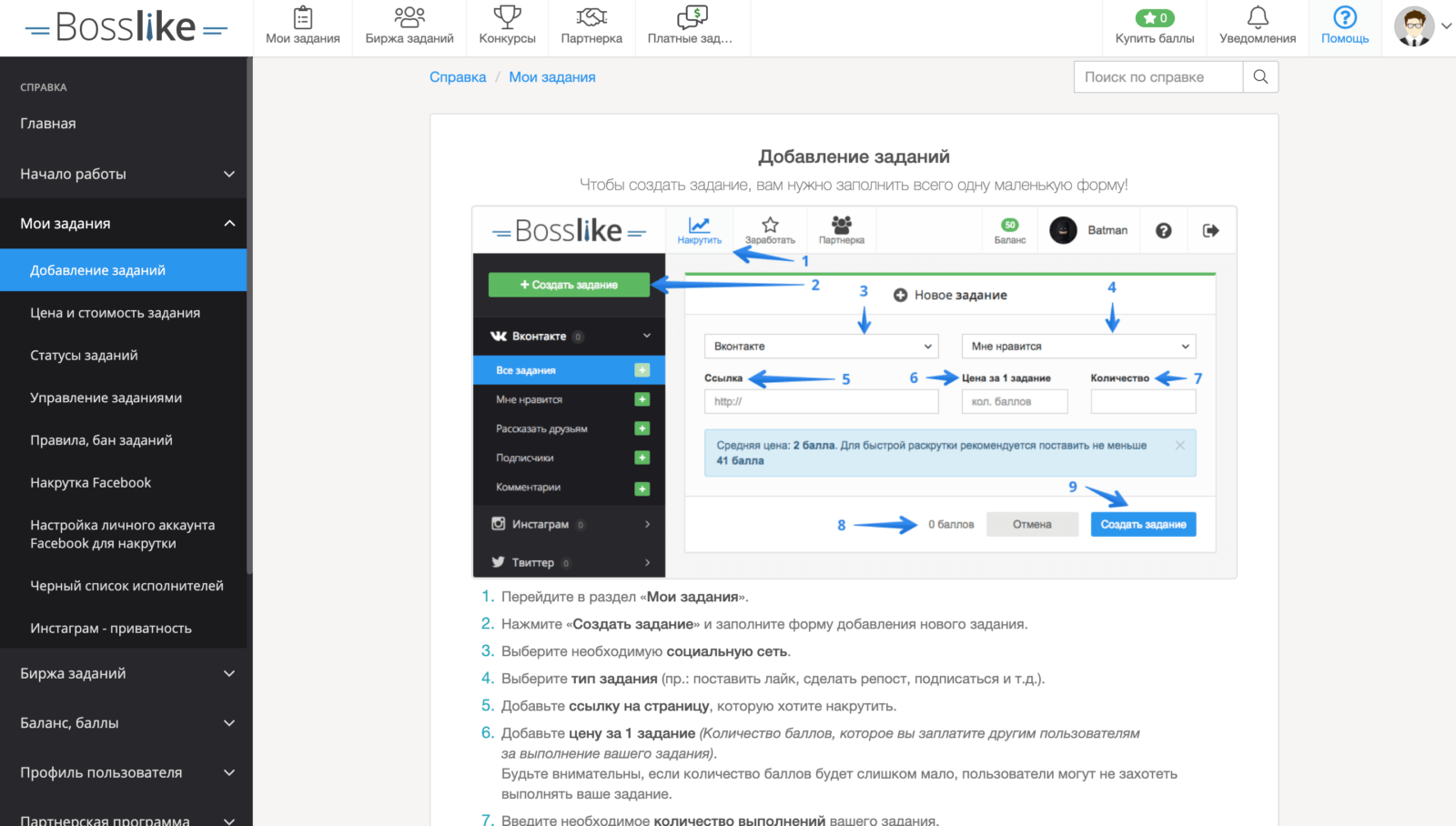Click the tutorial screenshot image
The image size is (1456, 826).
tap(854, 392)
